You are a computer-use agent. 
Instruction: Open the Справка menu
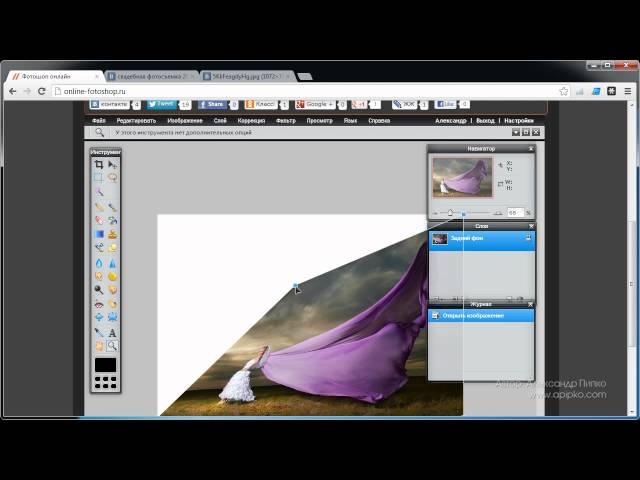pyautogui.click(x=379, y=121)
